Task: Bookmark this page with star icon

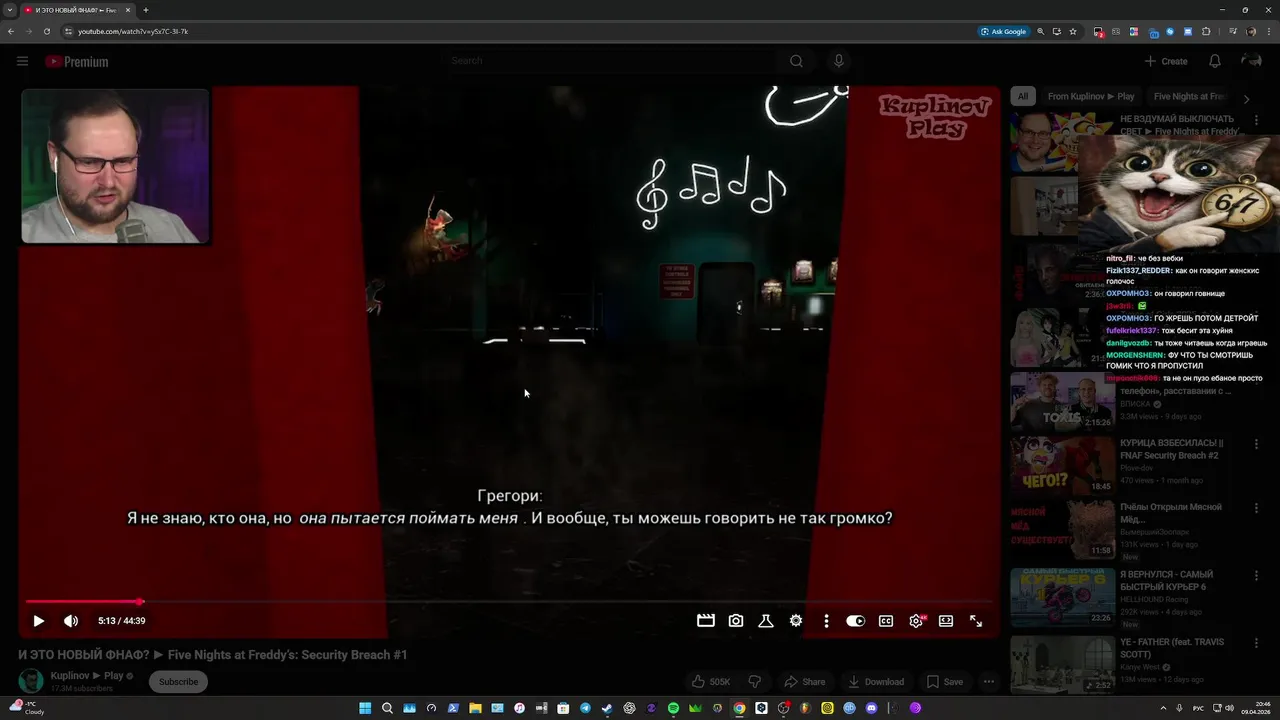Action: [1073, 31]
